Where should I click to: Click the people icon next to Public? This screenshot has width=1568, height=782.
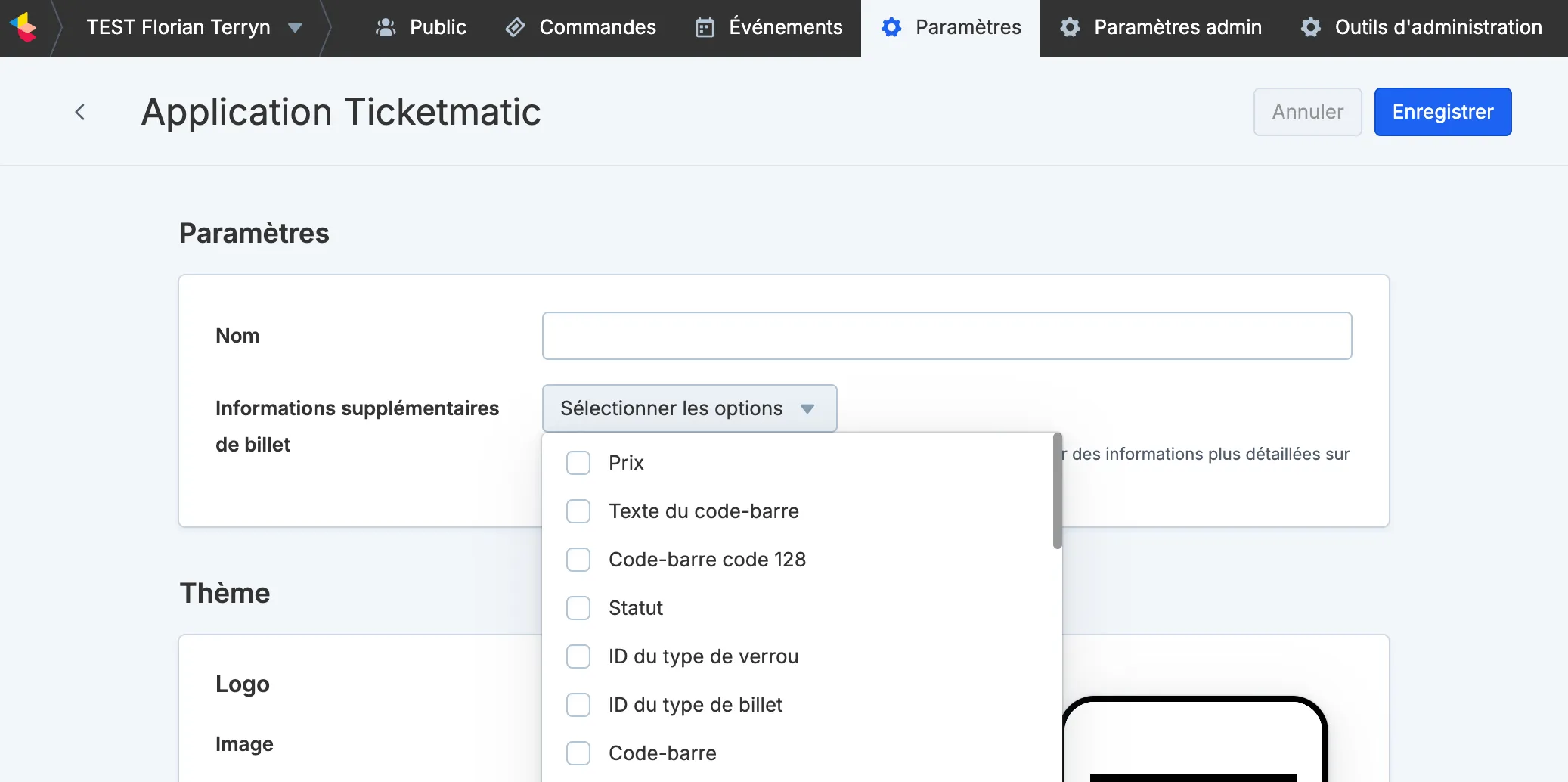click(x=386, y=28)
